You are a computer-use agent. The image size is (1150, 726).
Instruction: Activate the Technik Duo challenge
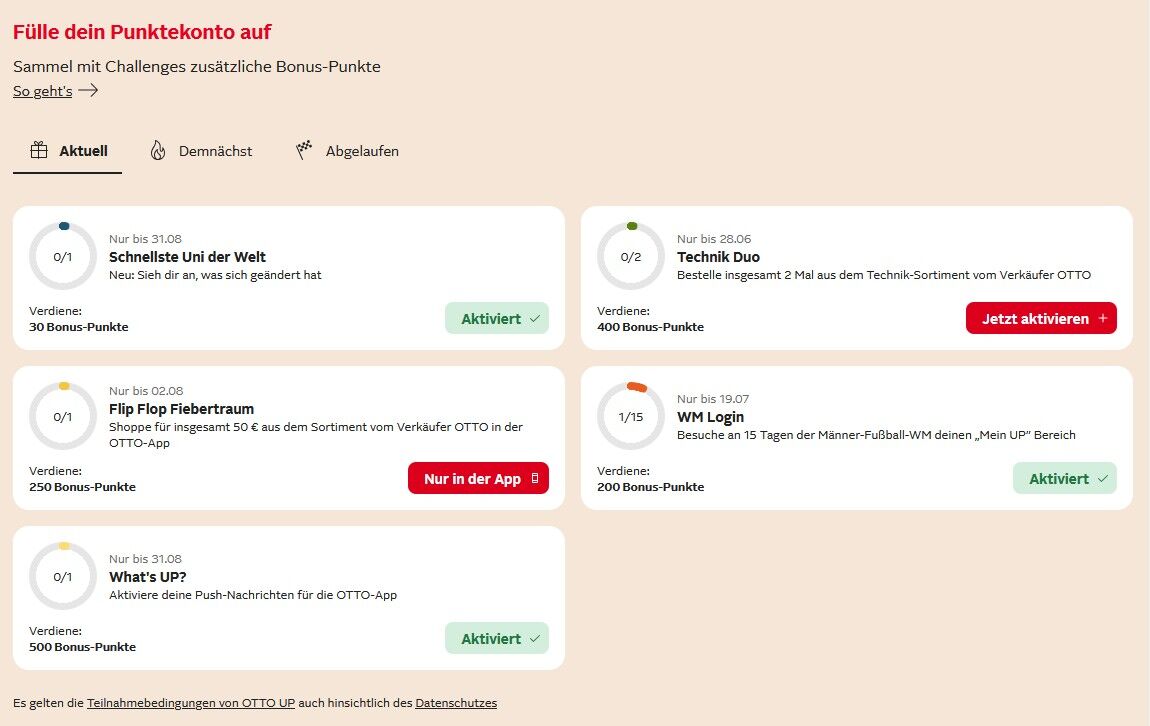point(1041,318)
